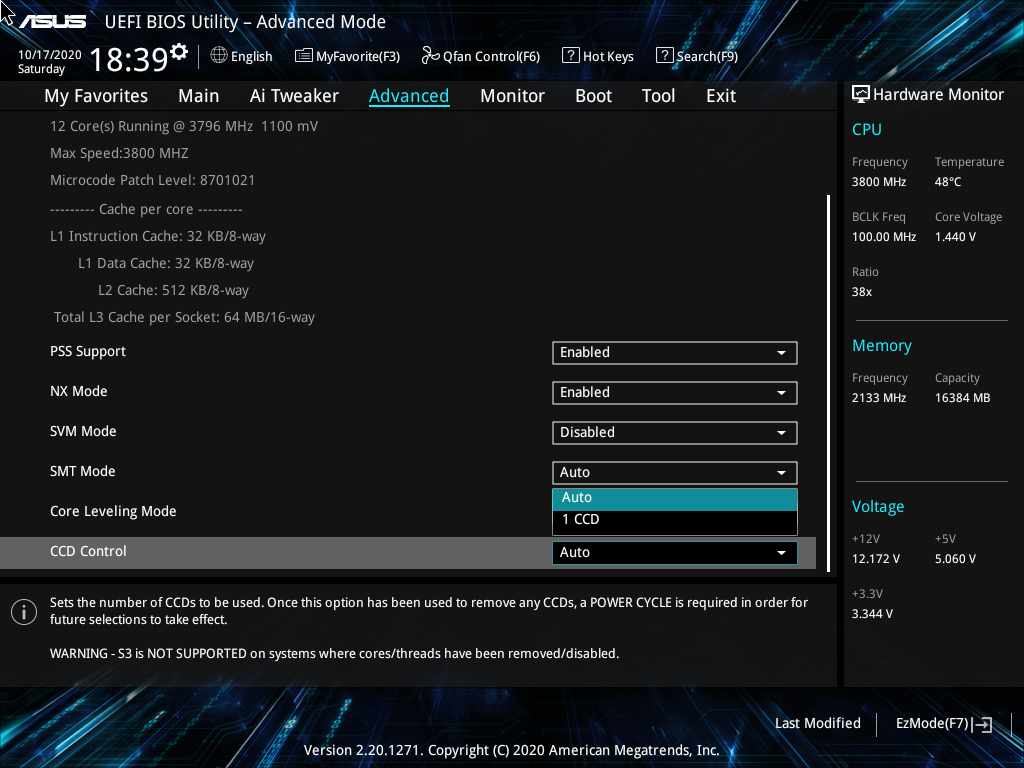This screenshot has width=1024, height=768.
Task: Click L2 Cache: 512 KB/8-way line
Action: (174, 290)
